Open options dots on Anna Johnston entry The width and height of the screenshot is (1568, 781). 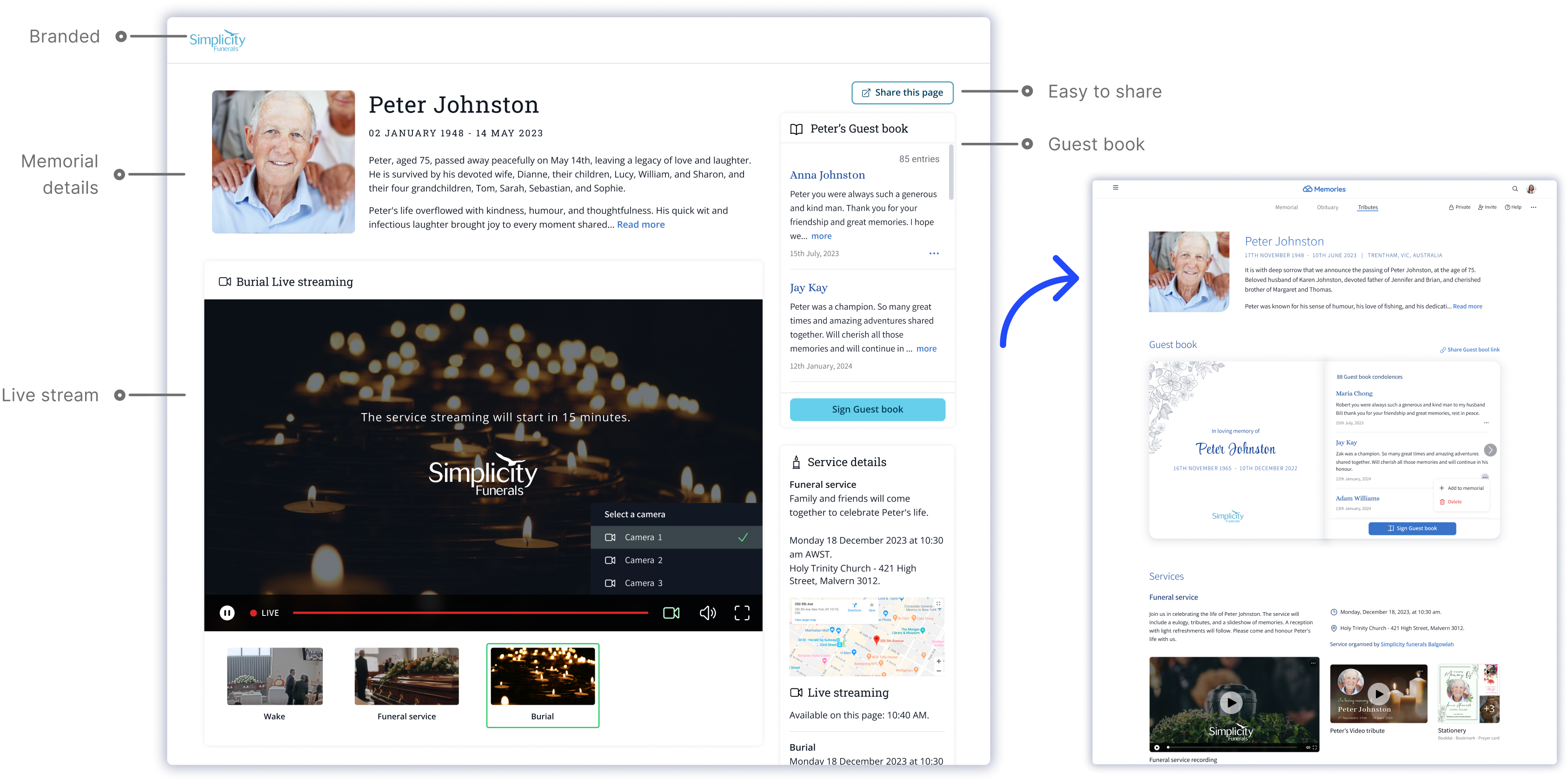pos(934,253)
